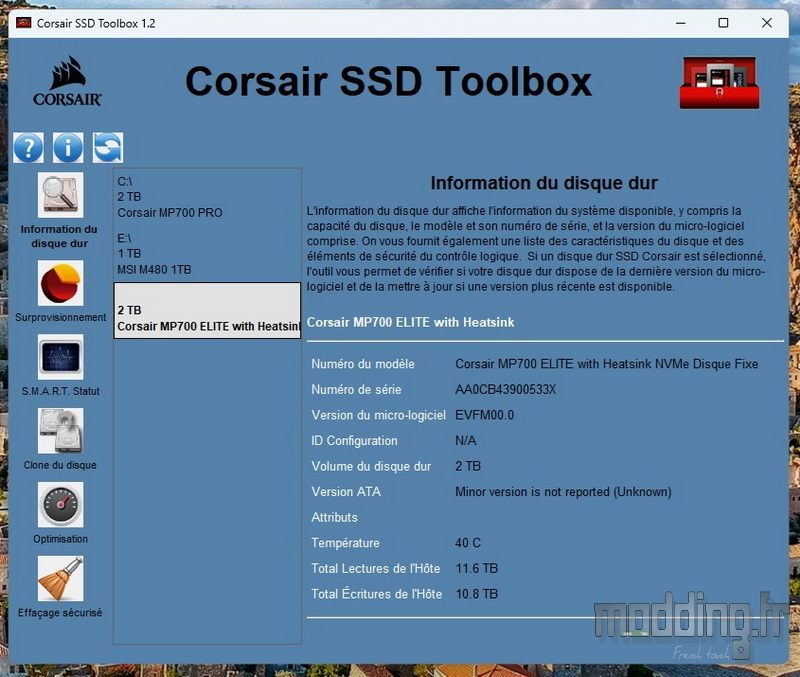
Task: Minimize the Corsair SSD Toolbox window
Action: [x=681, y=23]
